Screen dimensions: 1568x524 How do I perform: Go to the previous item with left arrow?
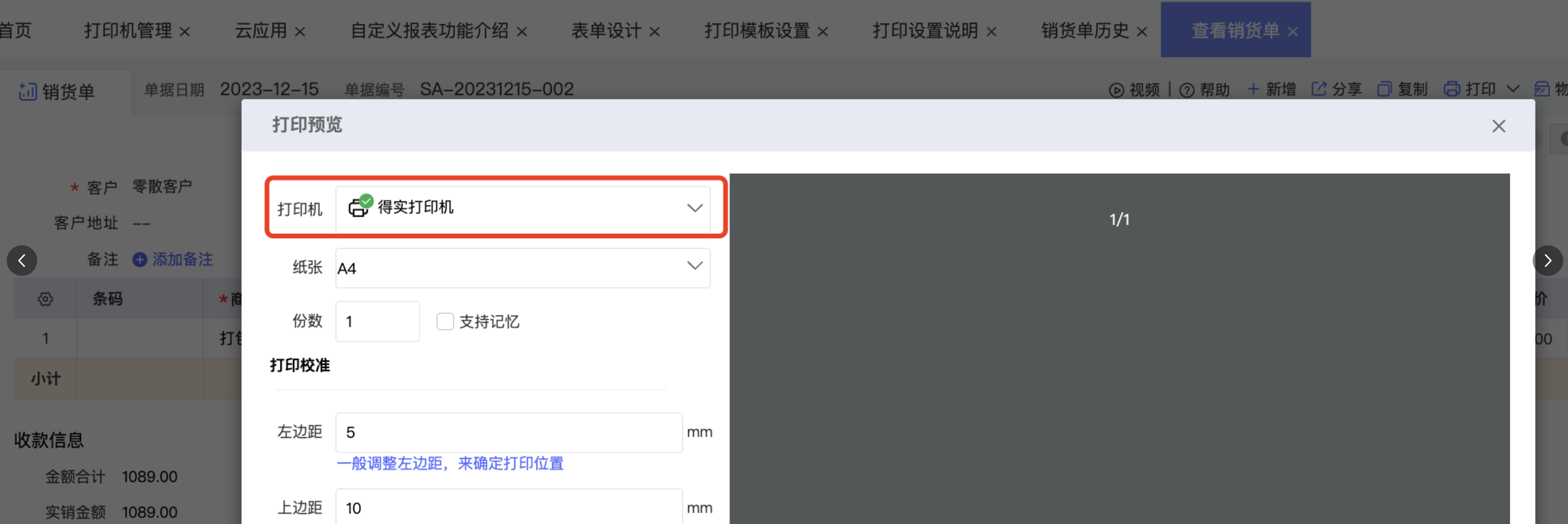[22, 261]
